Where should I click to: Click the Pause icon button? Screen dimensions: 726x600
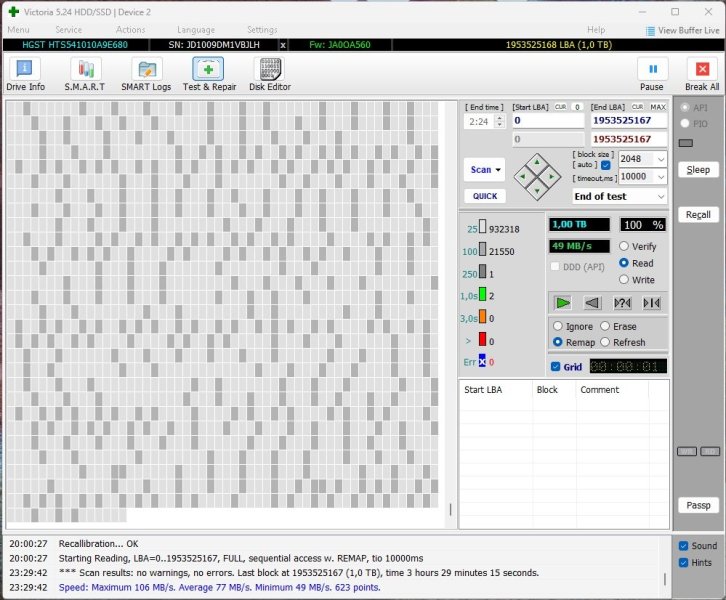coord(652,74)
